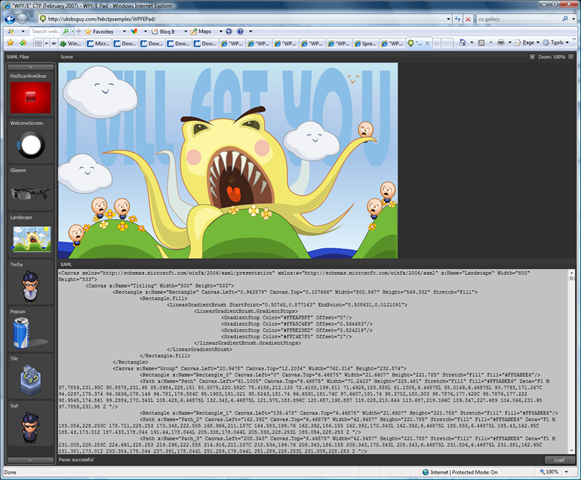Open the search provider dropdown arrow
Screen dimensions: 581x480
pos(573,19)
